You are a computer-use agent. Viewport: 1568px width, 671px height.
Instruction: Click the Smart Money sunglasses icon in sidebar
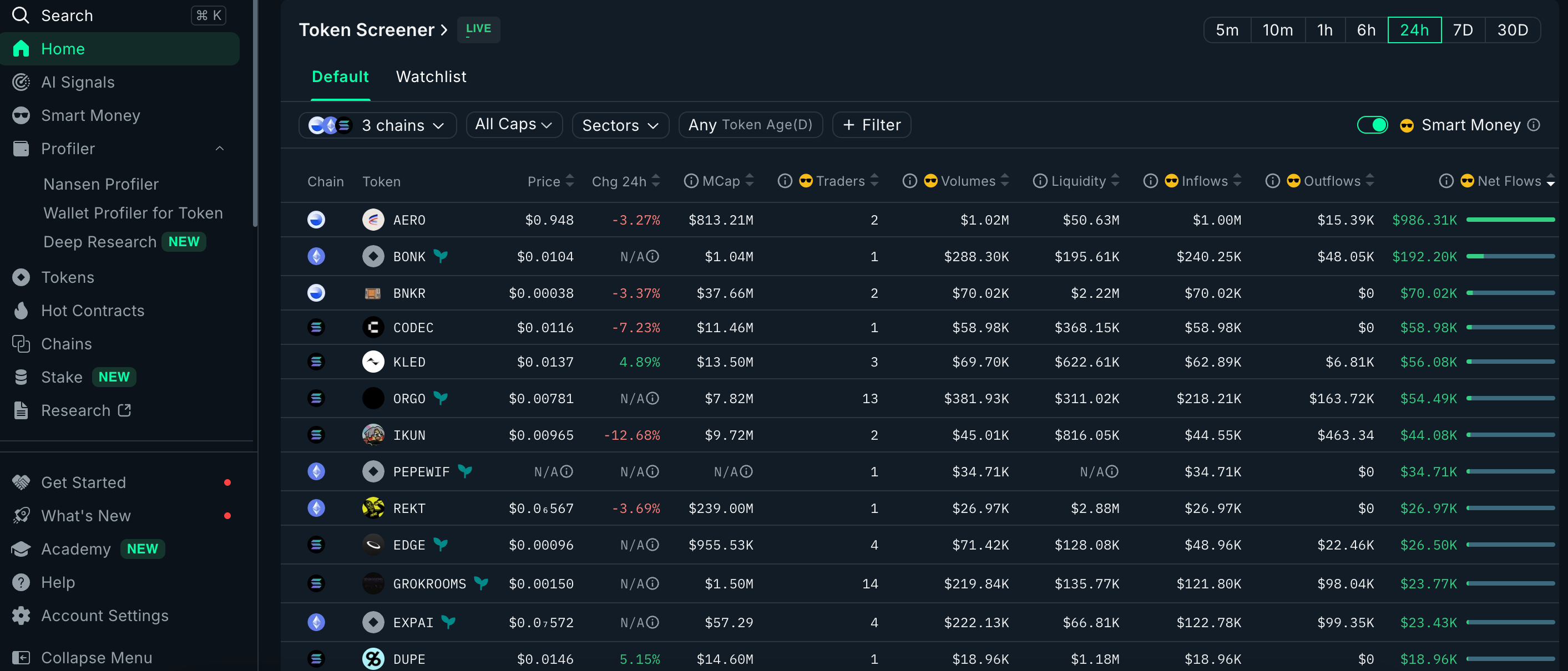[x=21, y=115]
